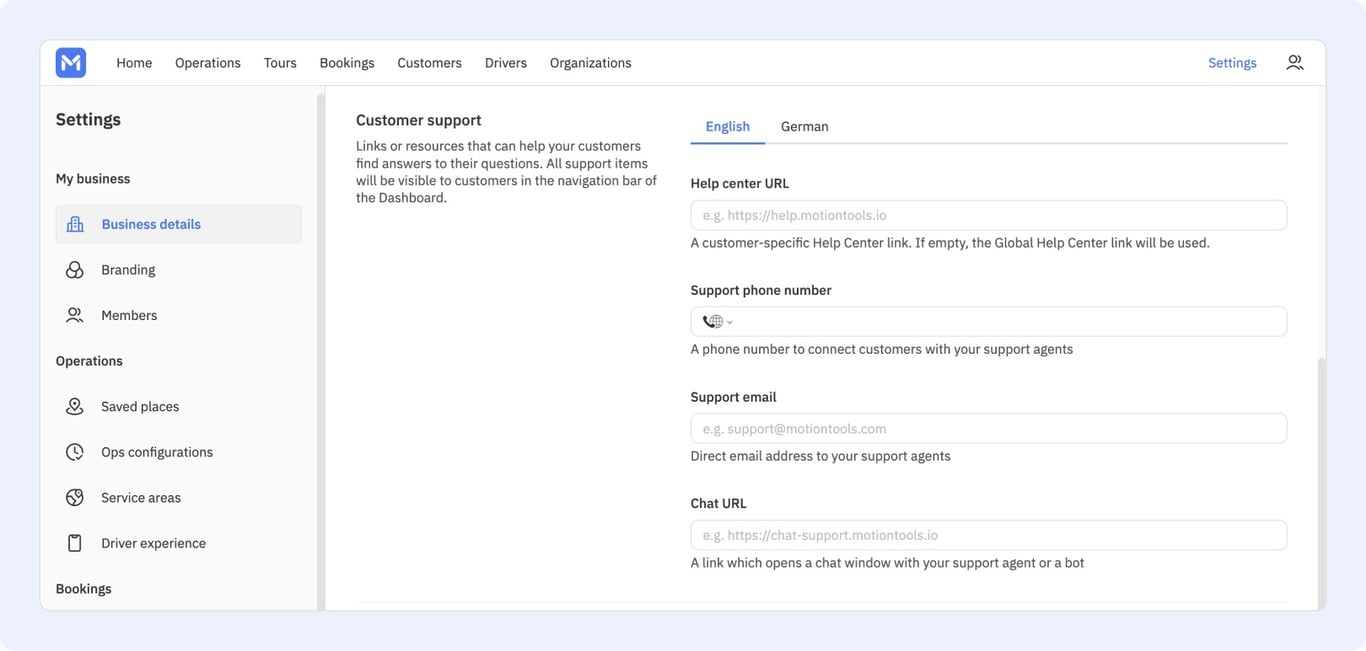This screenshot has height=651, width=1366.
Task: Focus the Chat URL field
Action: pyautogui.click(x=989, y=535)
